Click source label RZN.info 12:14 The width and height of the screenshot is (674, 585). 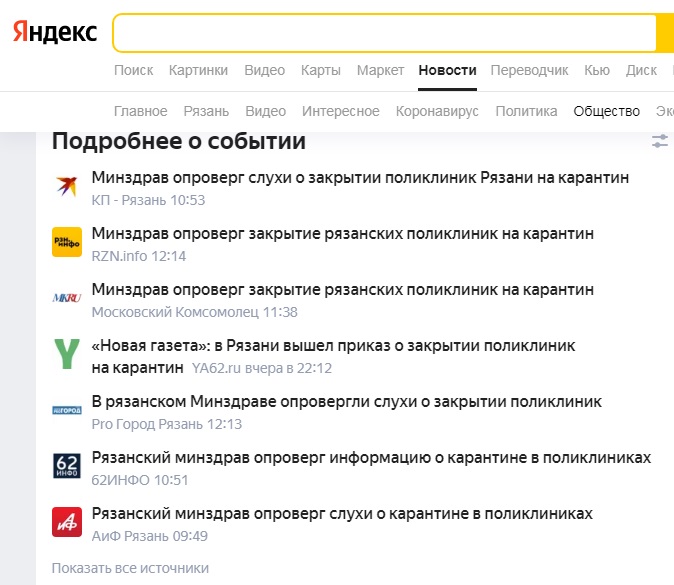click(x=139, y=256)
